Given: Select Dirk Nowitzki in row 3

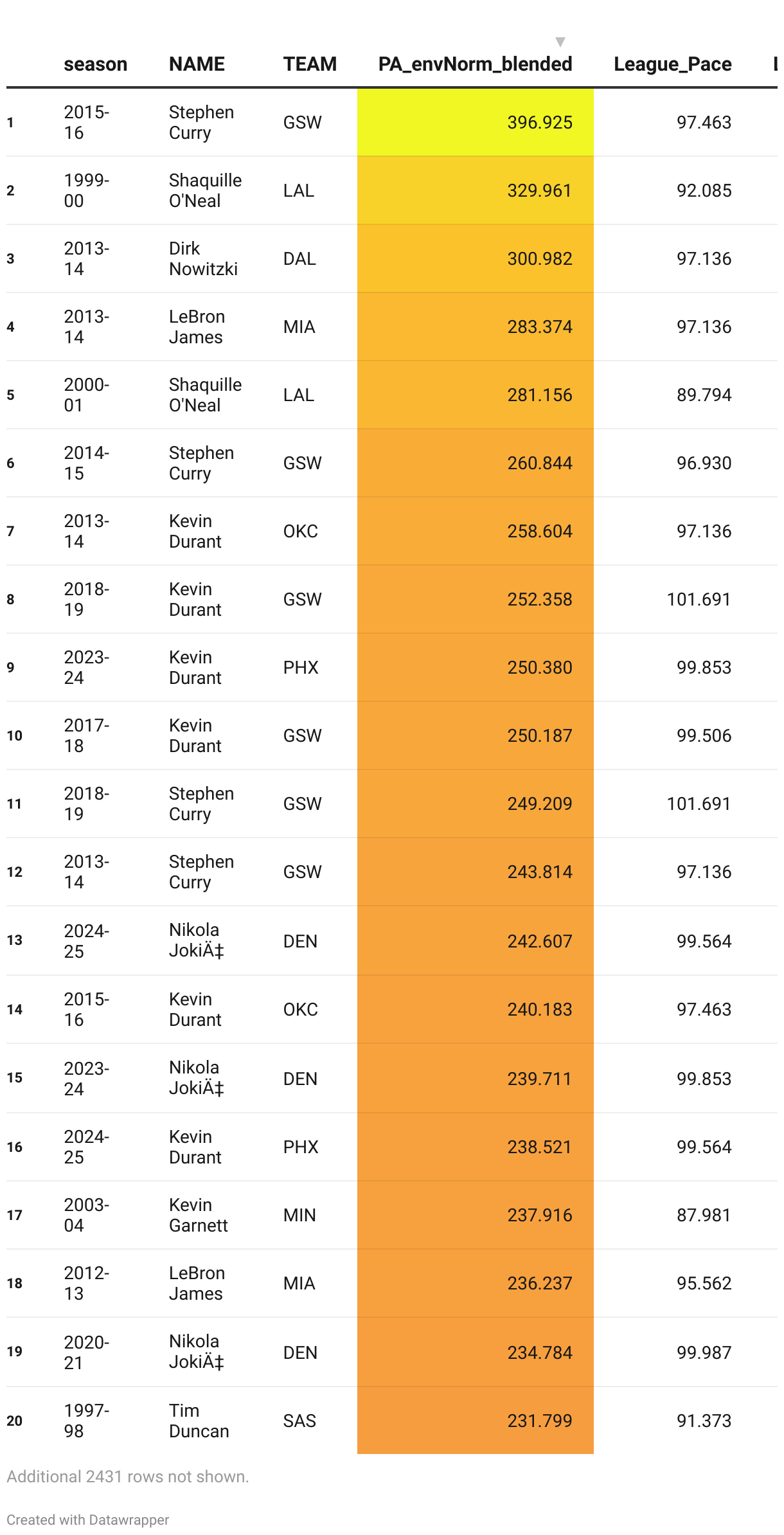Looking at the screenshot, I should pos(203,258).
